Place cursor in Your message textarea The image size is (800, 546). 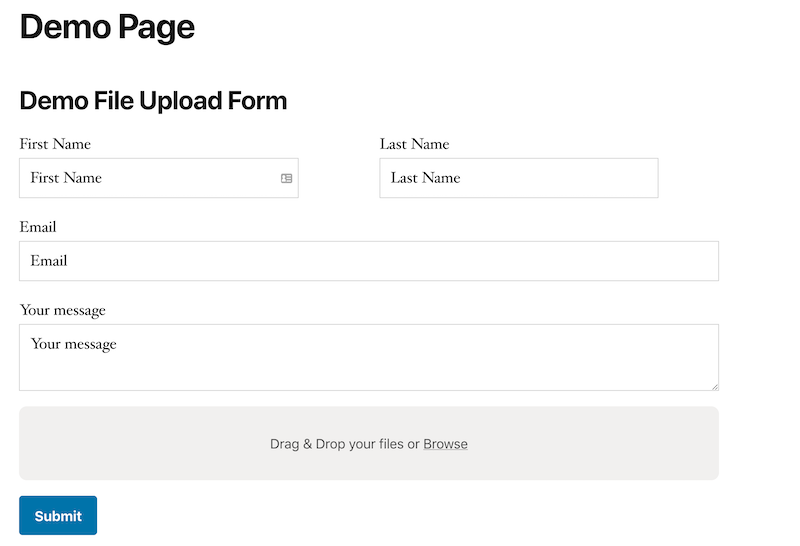point(369,357)
